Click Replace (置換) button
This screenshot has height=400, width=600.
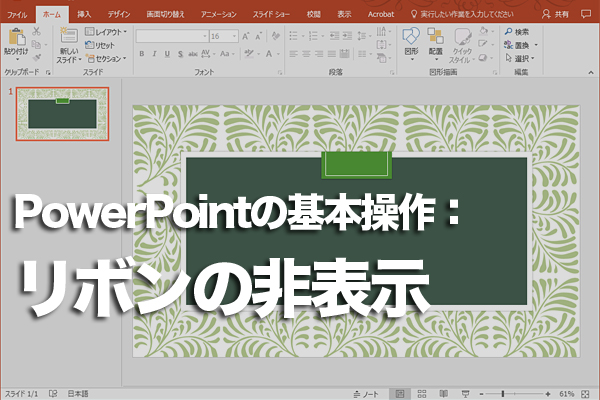pos(521,45)
